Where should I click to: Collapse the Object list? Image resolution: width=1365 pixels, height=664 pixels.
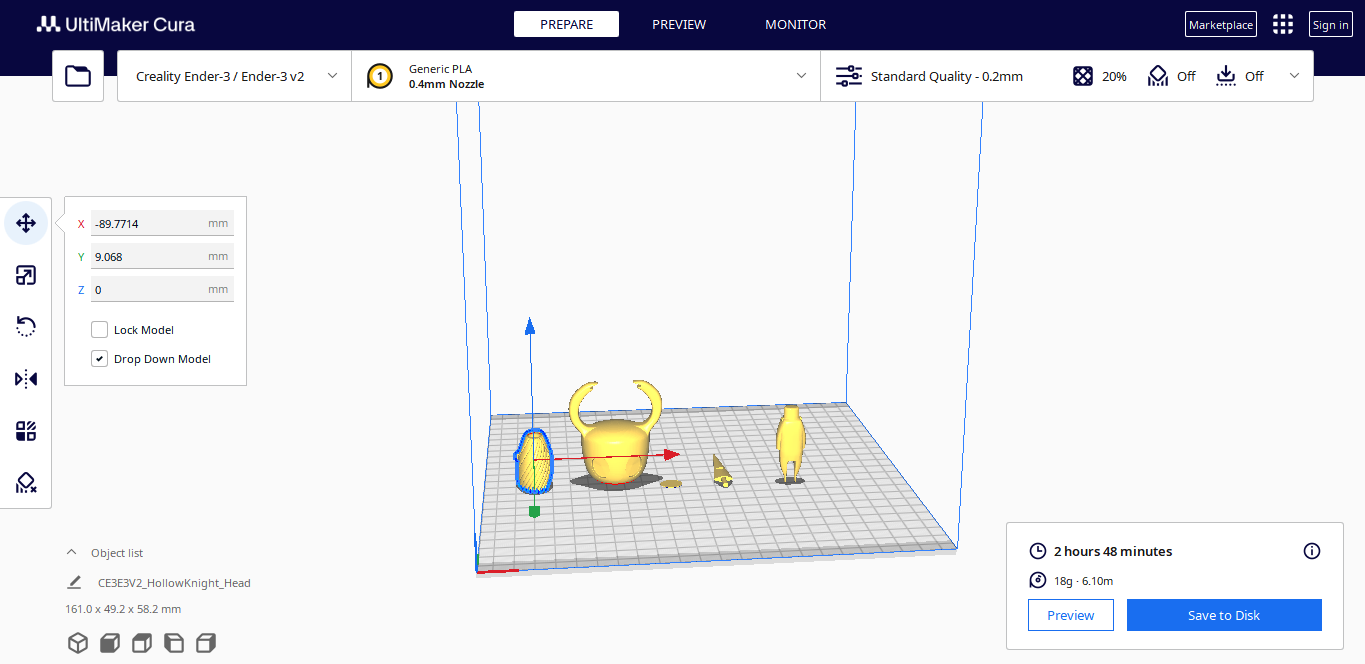tap(71, 552)
